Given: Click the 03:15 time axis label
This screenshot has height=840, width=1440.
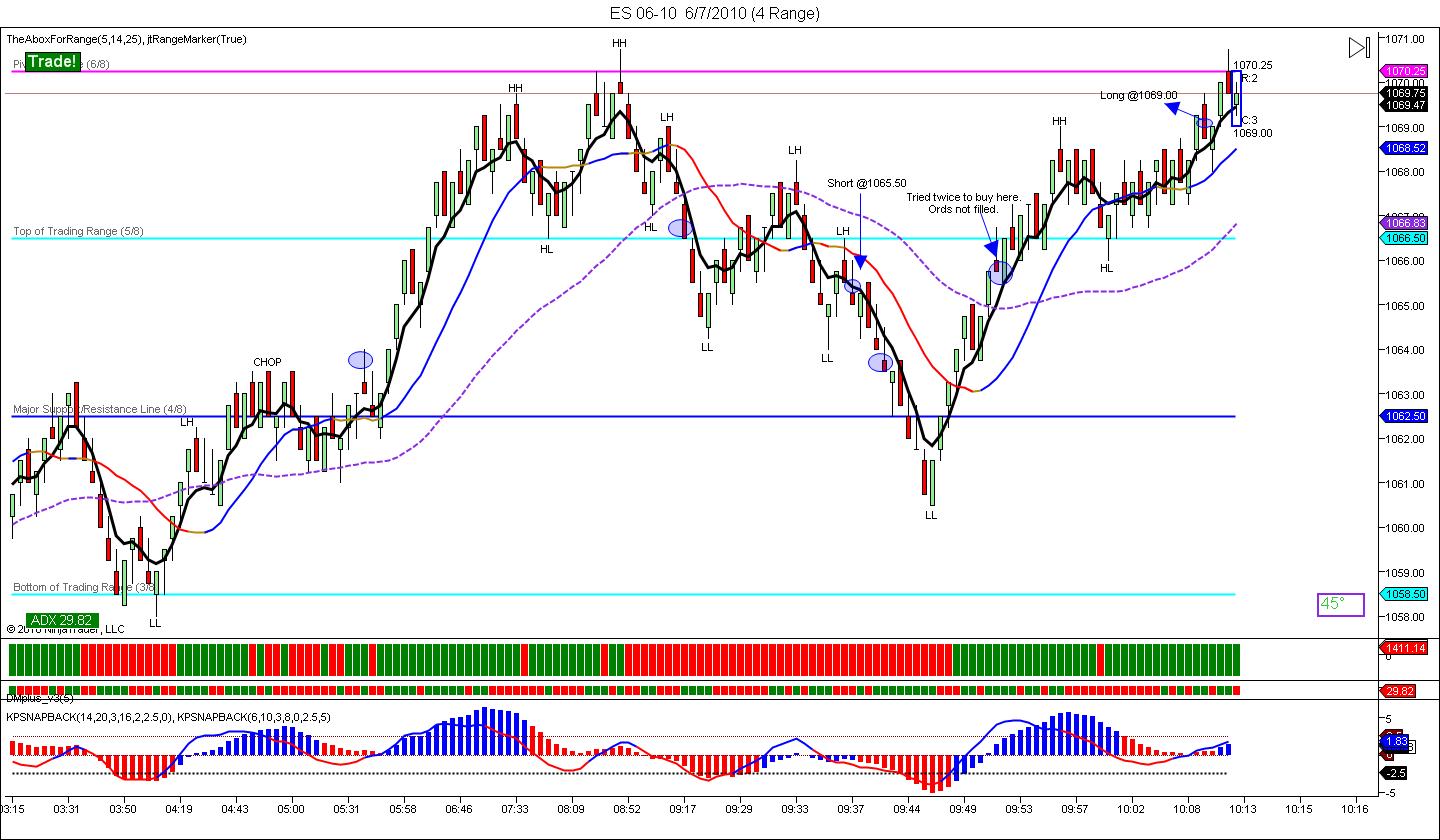Looking at the screenshot, I should 14,807.
